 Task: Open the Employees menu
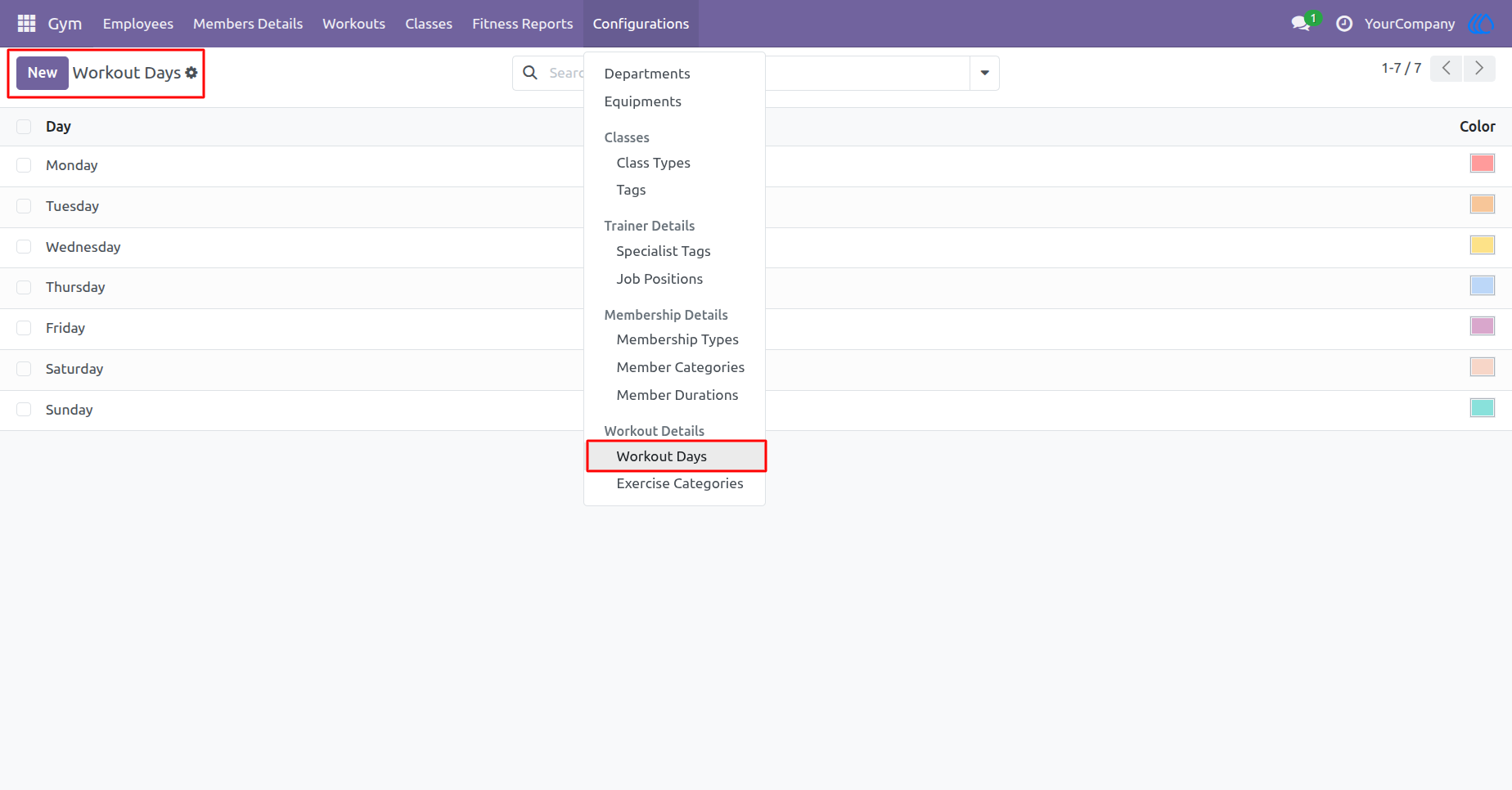click(x=137, y=24)
